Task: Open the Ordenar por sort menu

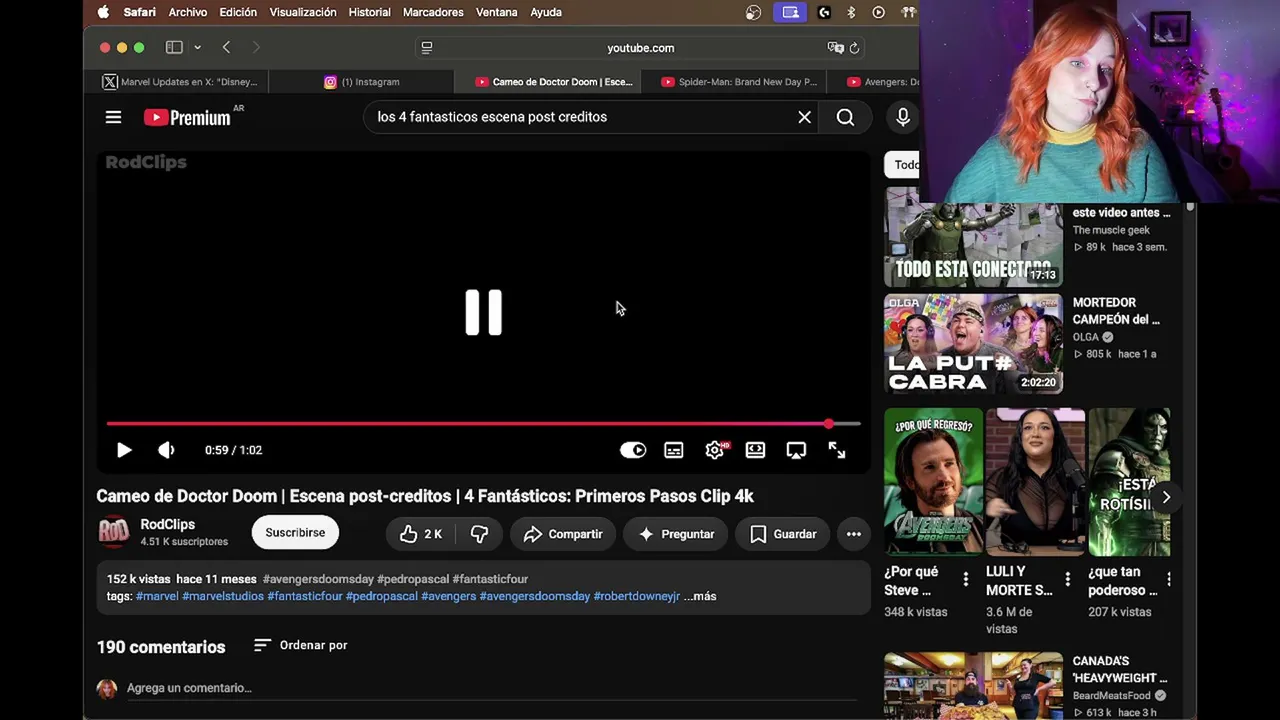Action: tap(300, 645)
